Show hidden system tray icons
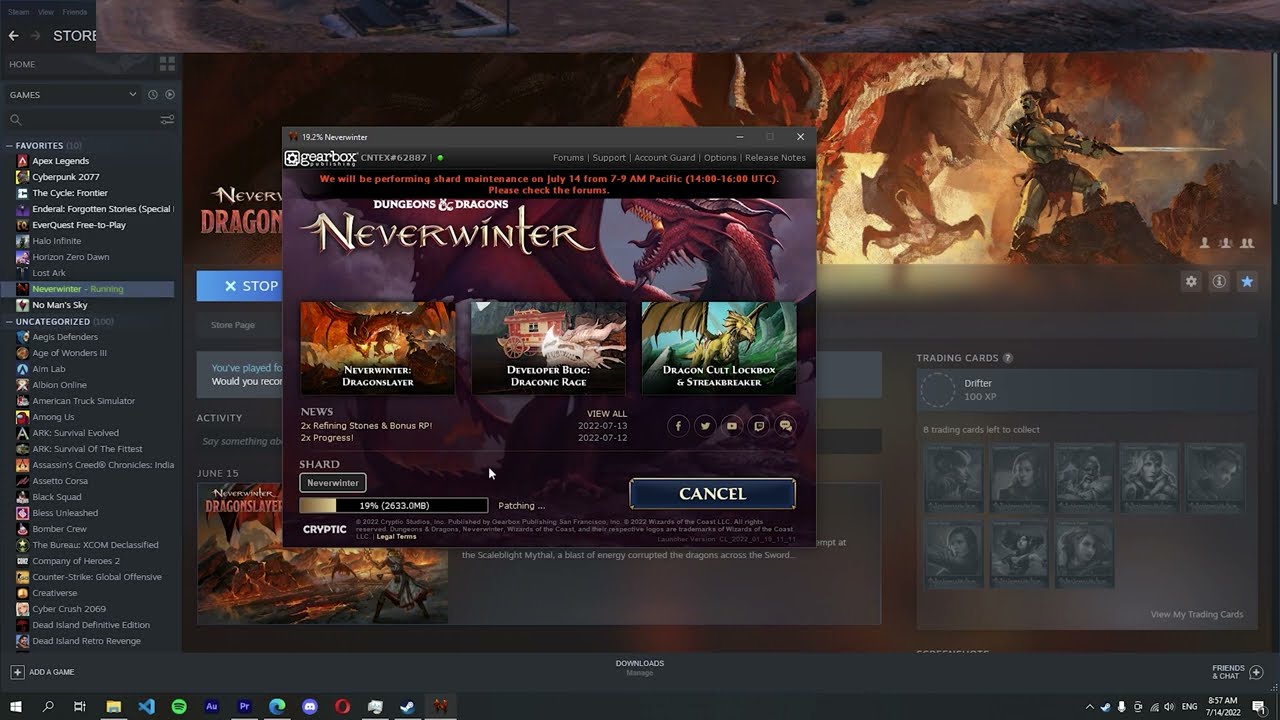 point(1090,707)
